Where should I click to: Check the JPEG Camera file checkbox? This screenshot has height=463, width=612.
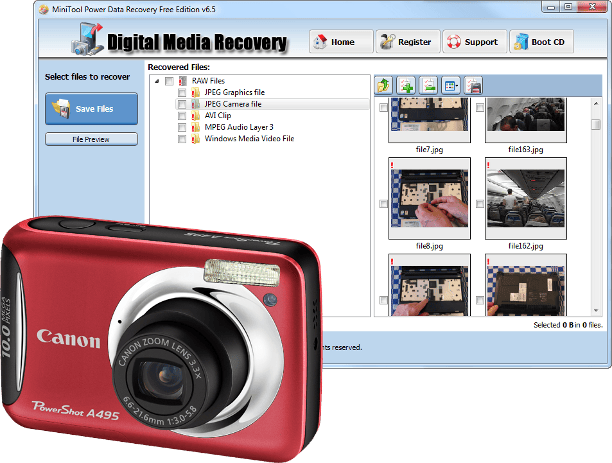coord(182,104)
